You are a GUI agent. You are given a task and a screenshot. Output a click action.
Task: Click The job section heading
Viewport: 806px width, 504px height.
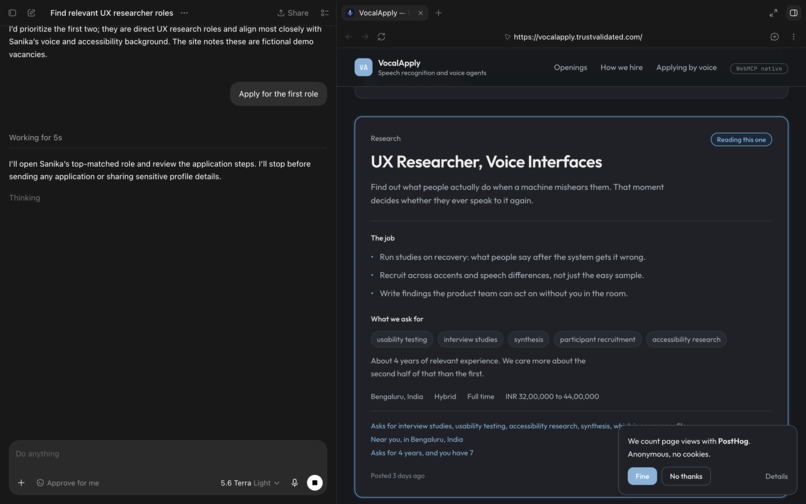382,238
